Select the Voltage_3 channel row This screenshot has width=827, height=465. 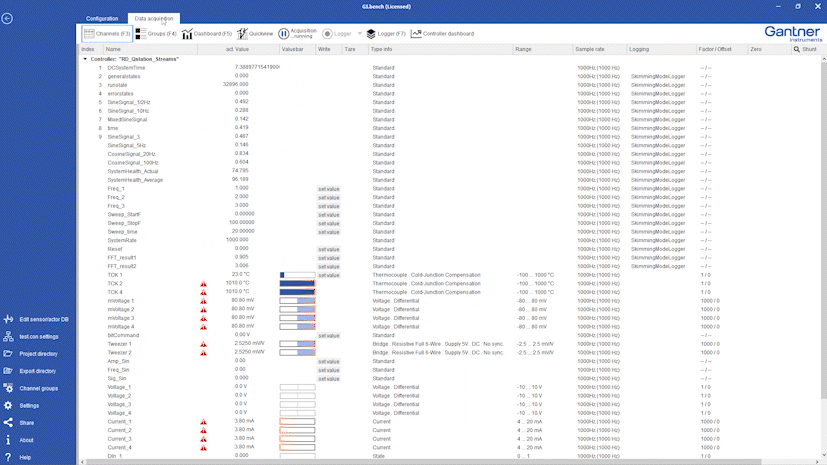[449, 404]
